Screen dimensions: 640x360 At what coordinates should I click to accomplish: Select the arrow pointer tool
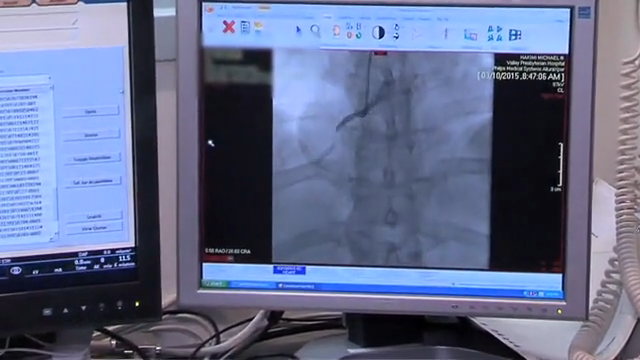298,30
